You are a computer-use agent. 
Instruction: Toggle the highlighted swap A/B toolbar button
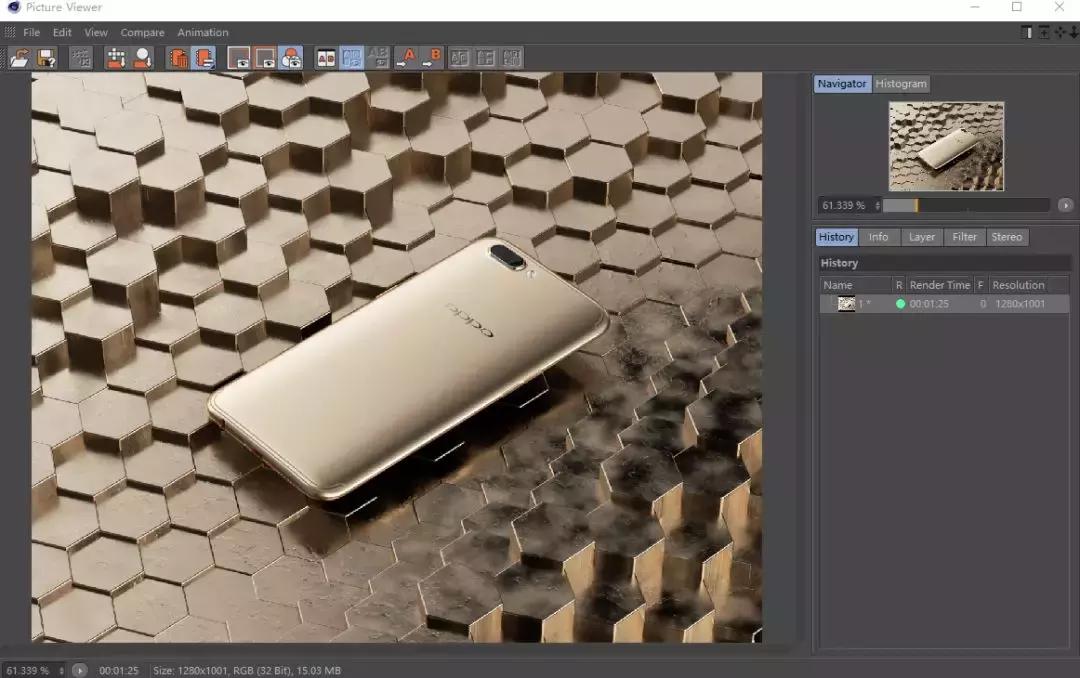(352, 58)
